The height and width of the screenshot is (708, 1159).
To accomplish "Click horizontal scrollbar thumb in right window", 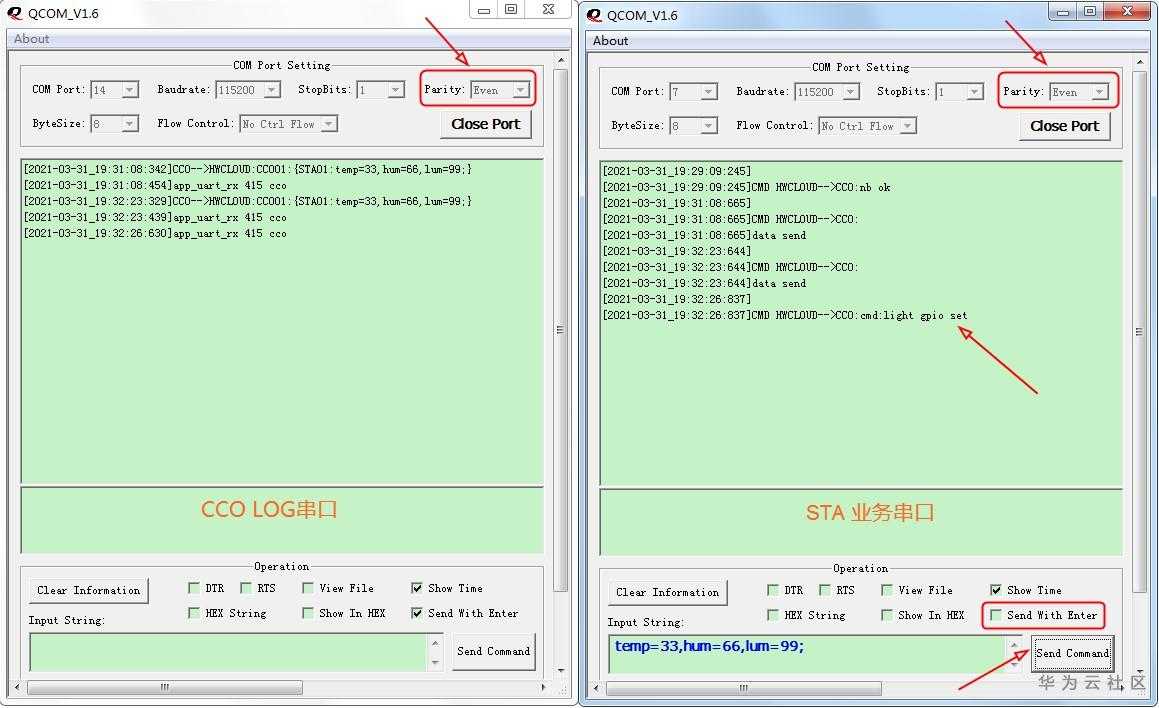I will coord(744,689).
